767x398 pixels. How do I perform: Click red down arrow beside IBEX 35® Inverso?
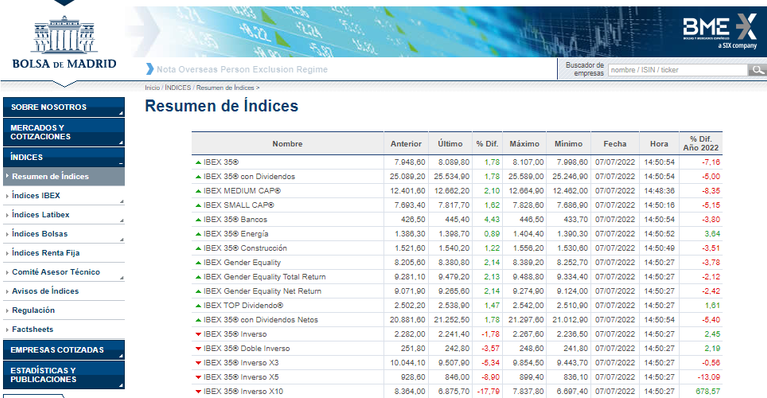(198, 334)
